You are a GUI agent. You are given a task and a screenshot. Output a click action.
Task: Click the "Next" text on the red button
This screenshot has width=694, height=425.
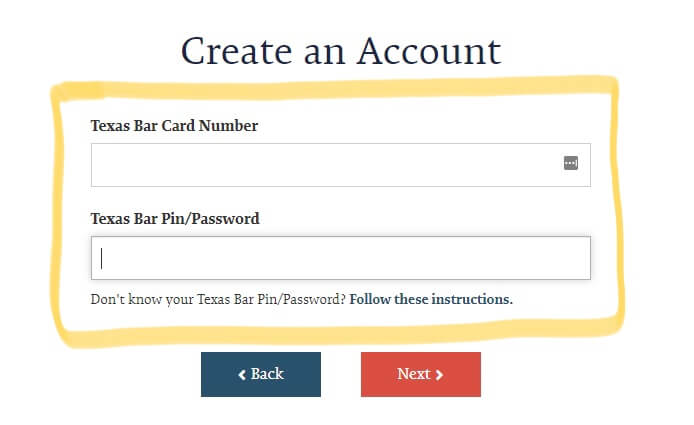pyautogui.click(x=413, y=374)
